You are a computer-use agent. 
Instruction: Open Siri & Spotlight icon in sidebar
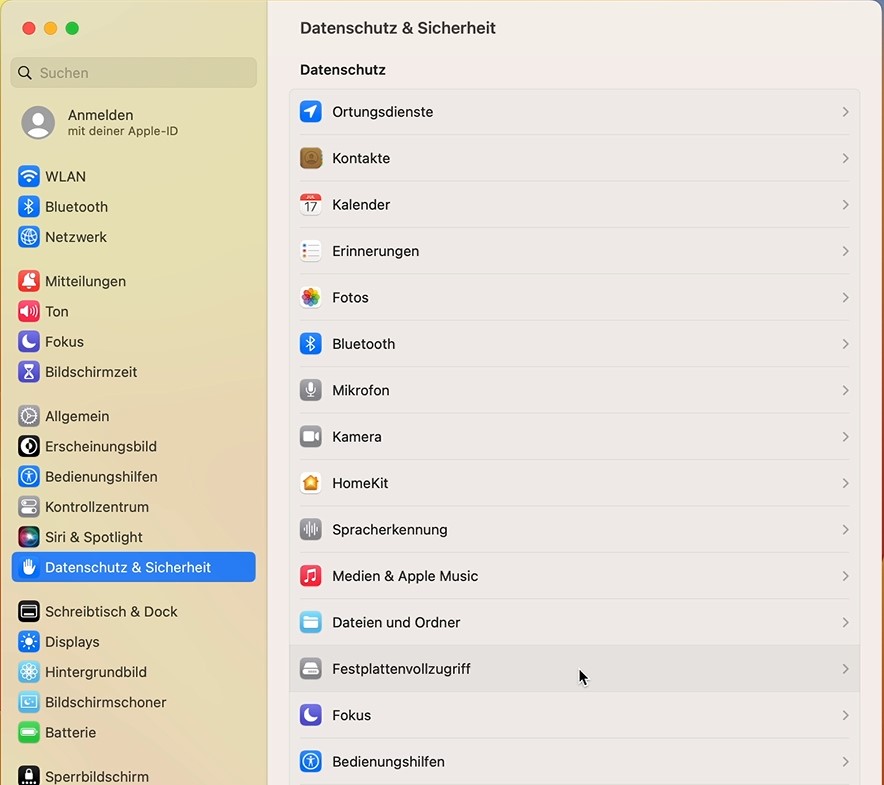tap(29, 537)
